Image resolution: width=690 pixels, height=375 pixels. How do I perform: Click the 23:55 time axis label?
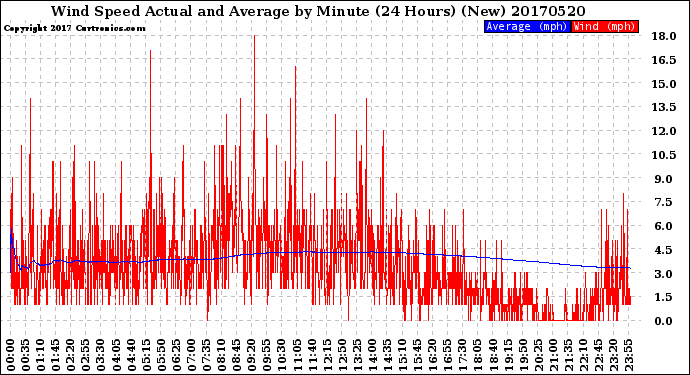(x=629, y=355)
